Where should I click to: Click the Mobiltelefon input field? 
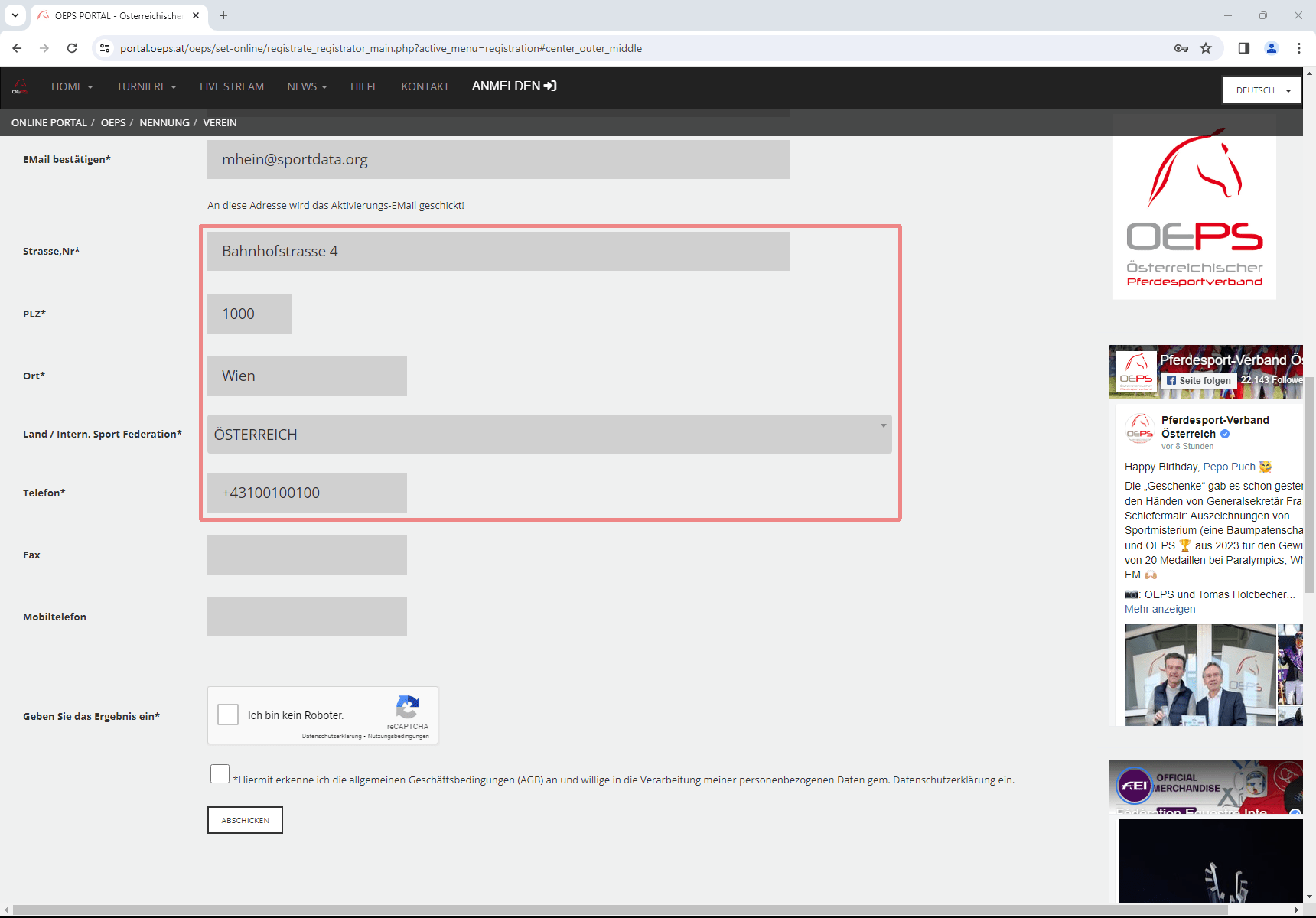tap(307, 617)
